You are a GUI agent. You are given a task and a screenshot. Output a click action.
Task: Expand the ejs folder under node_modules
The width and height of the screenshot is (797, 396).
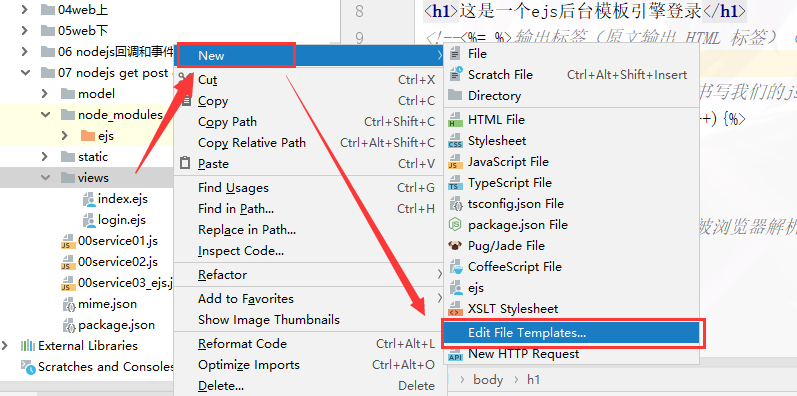pos(65,136)
